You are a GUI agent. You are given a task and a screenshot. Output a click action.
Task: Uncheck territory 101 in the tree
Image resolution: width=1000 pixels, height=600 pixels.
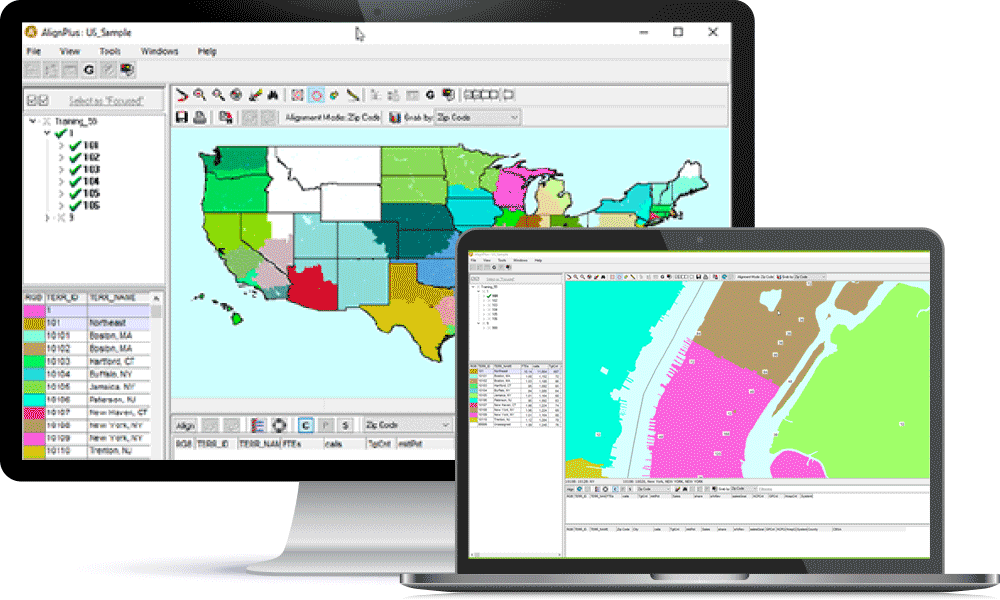point(75,146)
